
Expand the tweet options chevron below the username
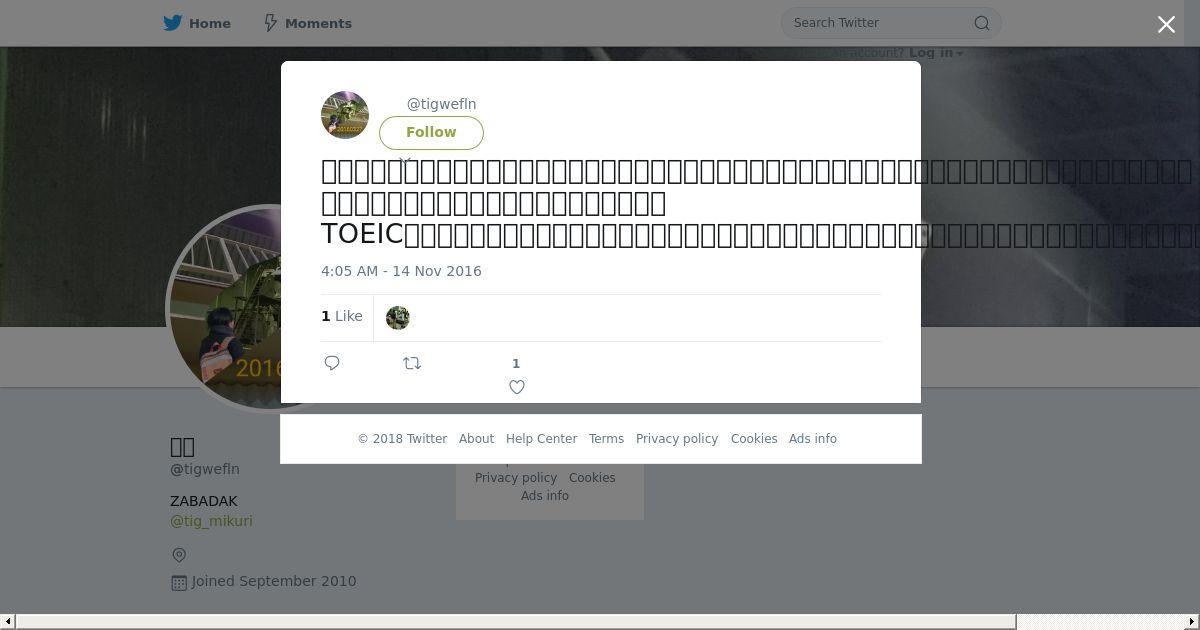pyautogui.click(x=405, y=159)
